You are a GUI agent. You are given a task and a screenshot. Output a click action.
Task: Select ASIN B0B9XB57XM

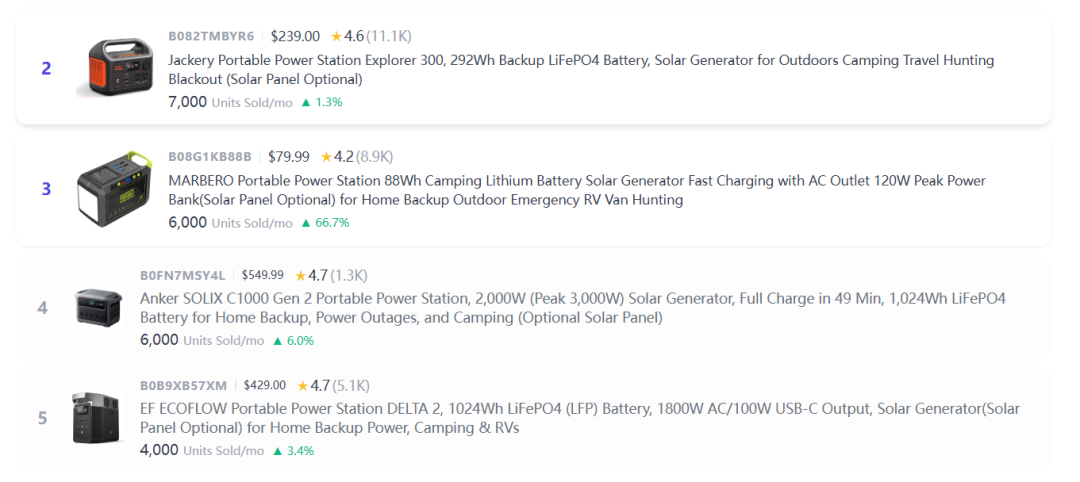183,385
